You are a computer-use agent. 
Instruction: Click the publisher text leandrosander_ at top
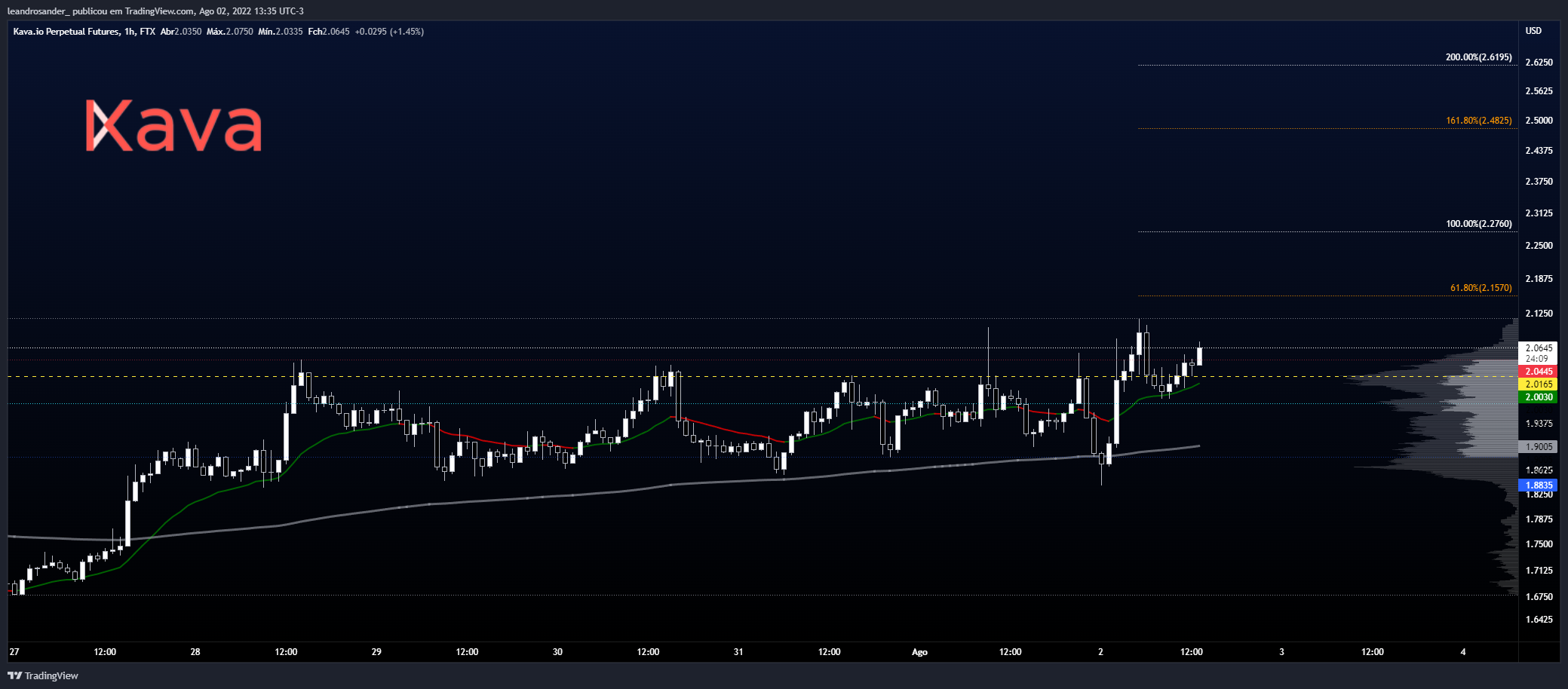37,11
